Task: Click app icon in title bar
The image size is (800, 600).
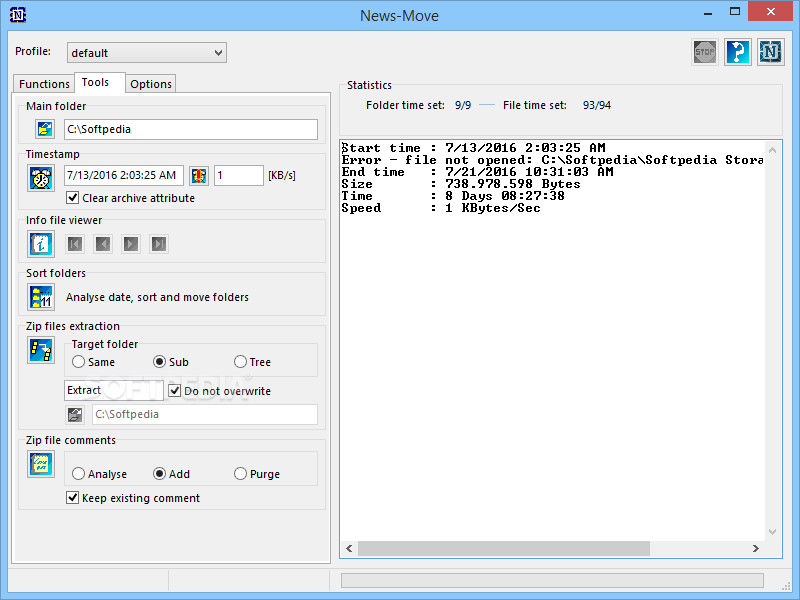Action: 18,15
